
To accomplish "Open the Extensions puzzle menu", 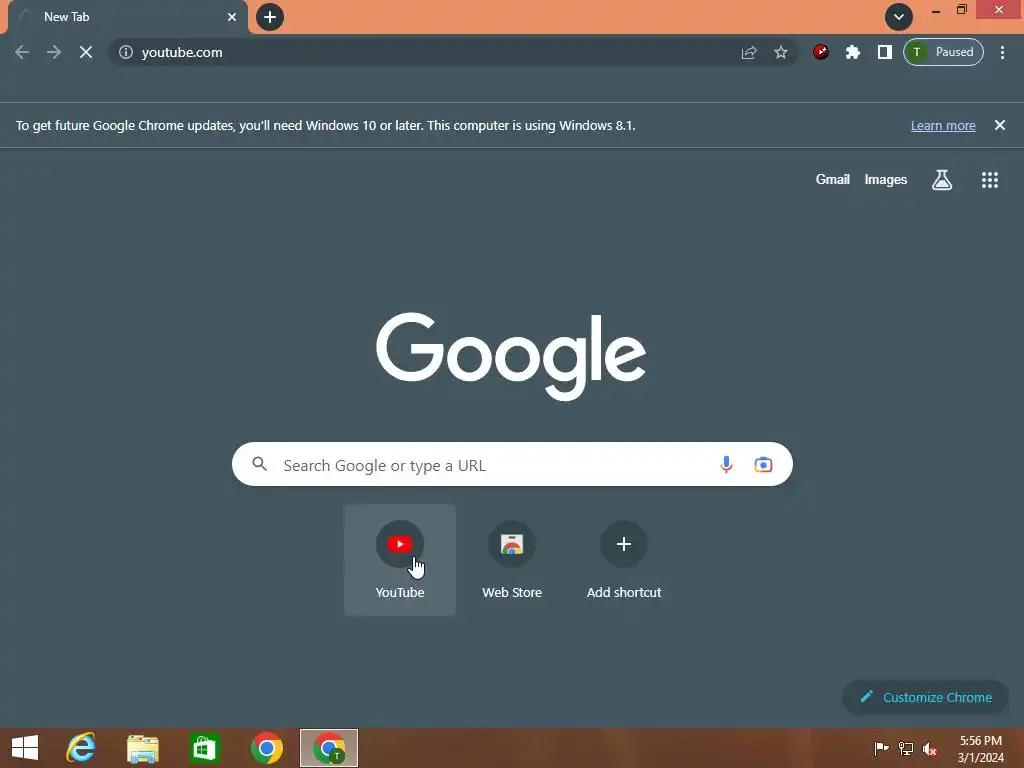I will (853, 52).
